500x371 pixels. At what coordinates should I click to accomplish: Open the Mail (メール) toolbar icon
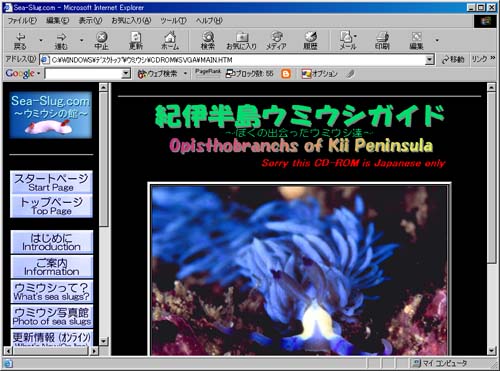[x=347, y=41]
